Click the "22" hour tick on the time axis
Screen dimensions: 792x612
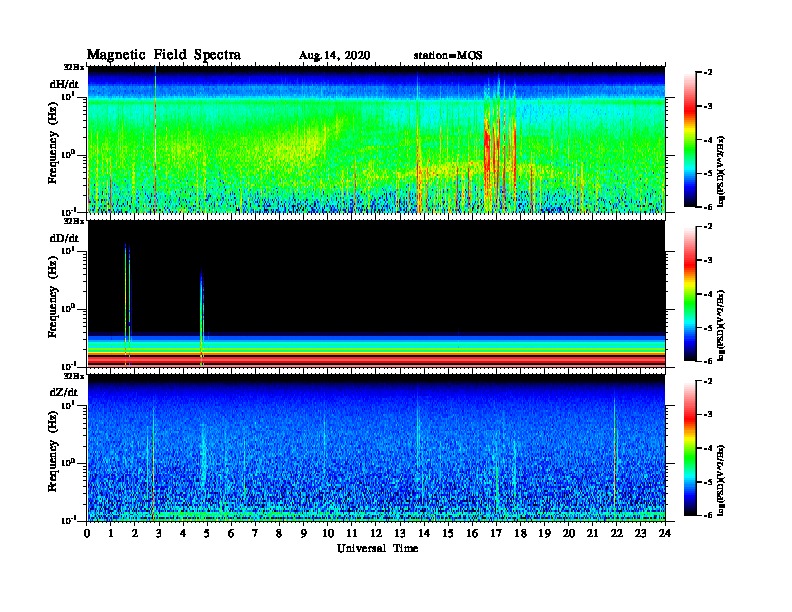pos(617,534)
